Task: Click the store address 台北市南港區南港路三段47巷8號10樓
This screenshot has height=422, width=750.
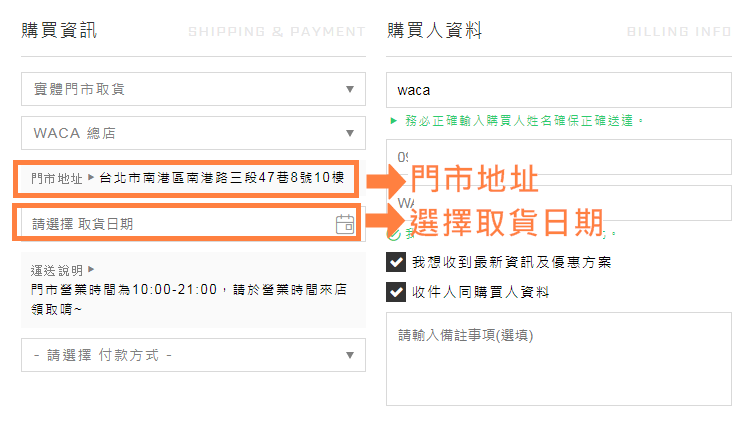Action: (222, 178)
